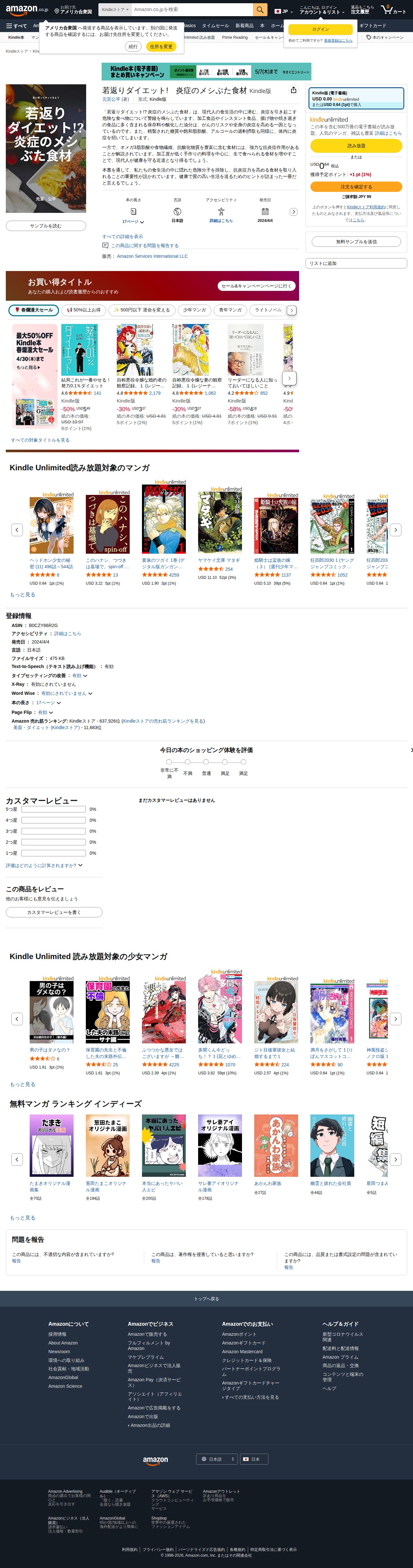The image size is (413, 1568).
Task: Click the book cover image 若返りダイエット
Action: pyautogui.click(x=45, y=149)
